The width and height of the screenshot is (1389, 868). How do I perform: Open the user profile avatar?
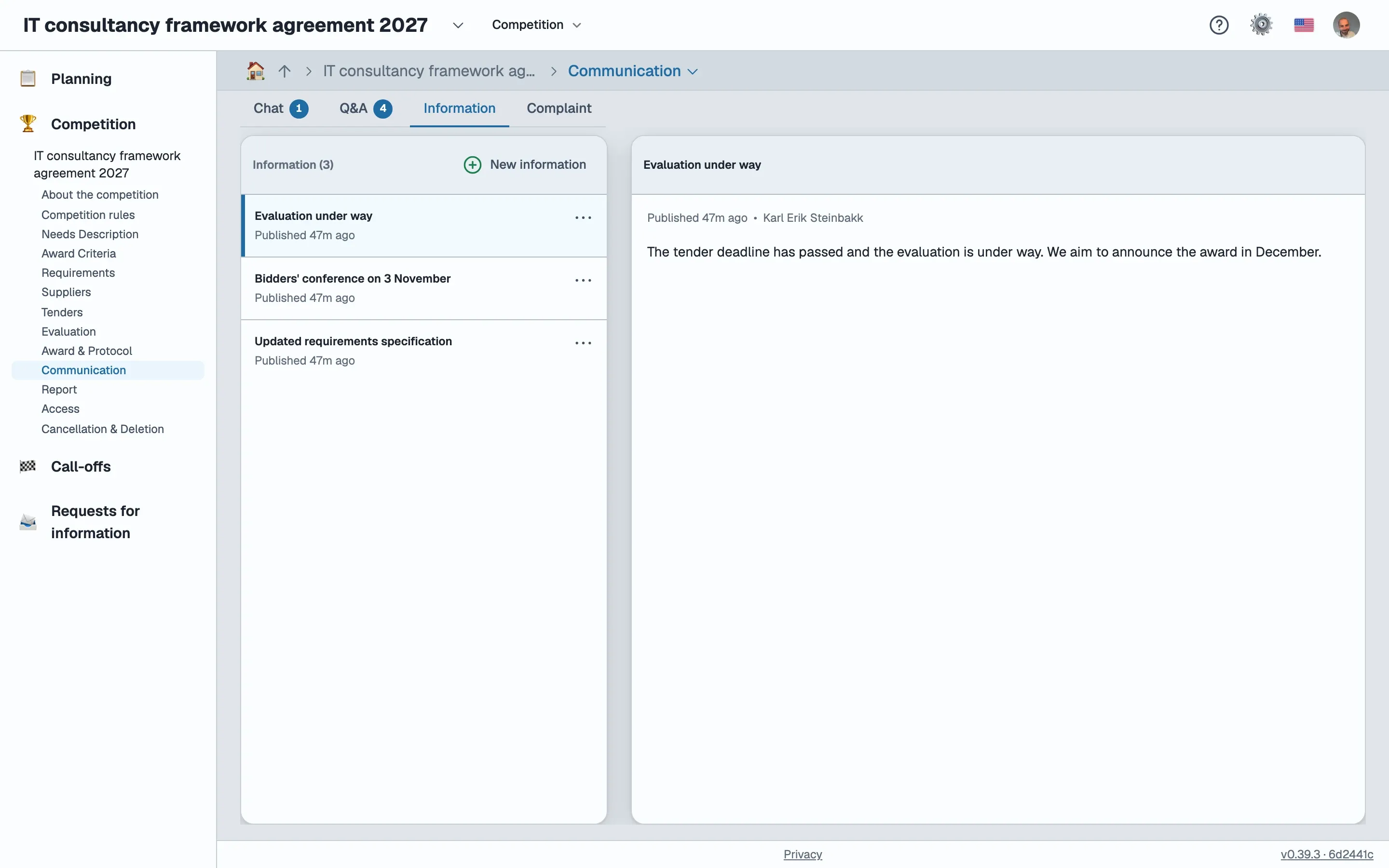tap(1346, 25)
